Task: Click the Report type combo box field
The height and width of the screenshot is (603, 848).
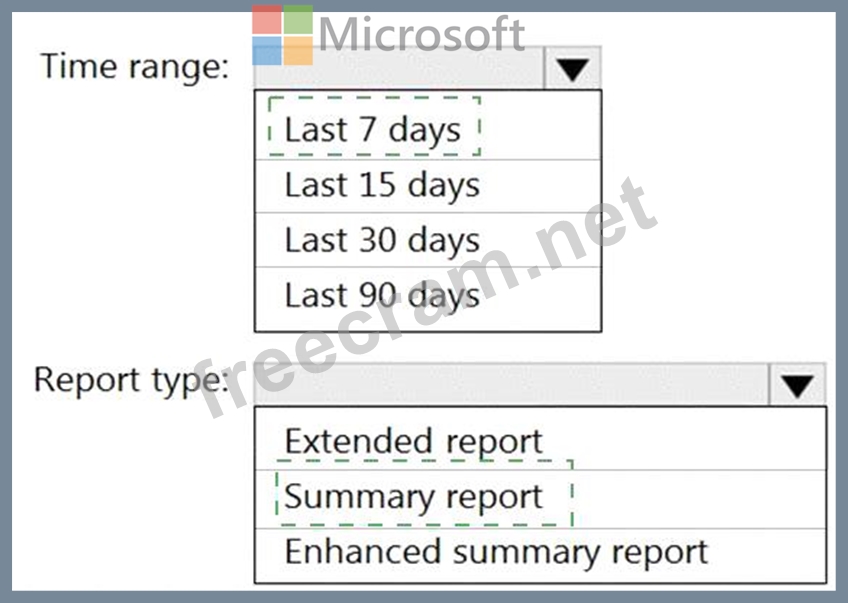Action: coord(510,385)
